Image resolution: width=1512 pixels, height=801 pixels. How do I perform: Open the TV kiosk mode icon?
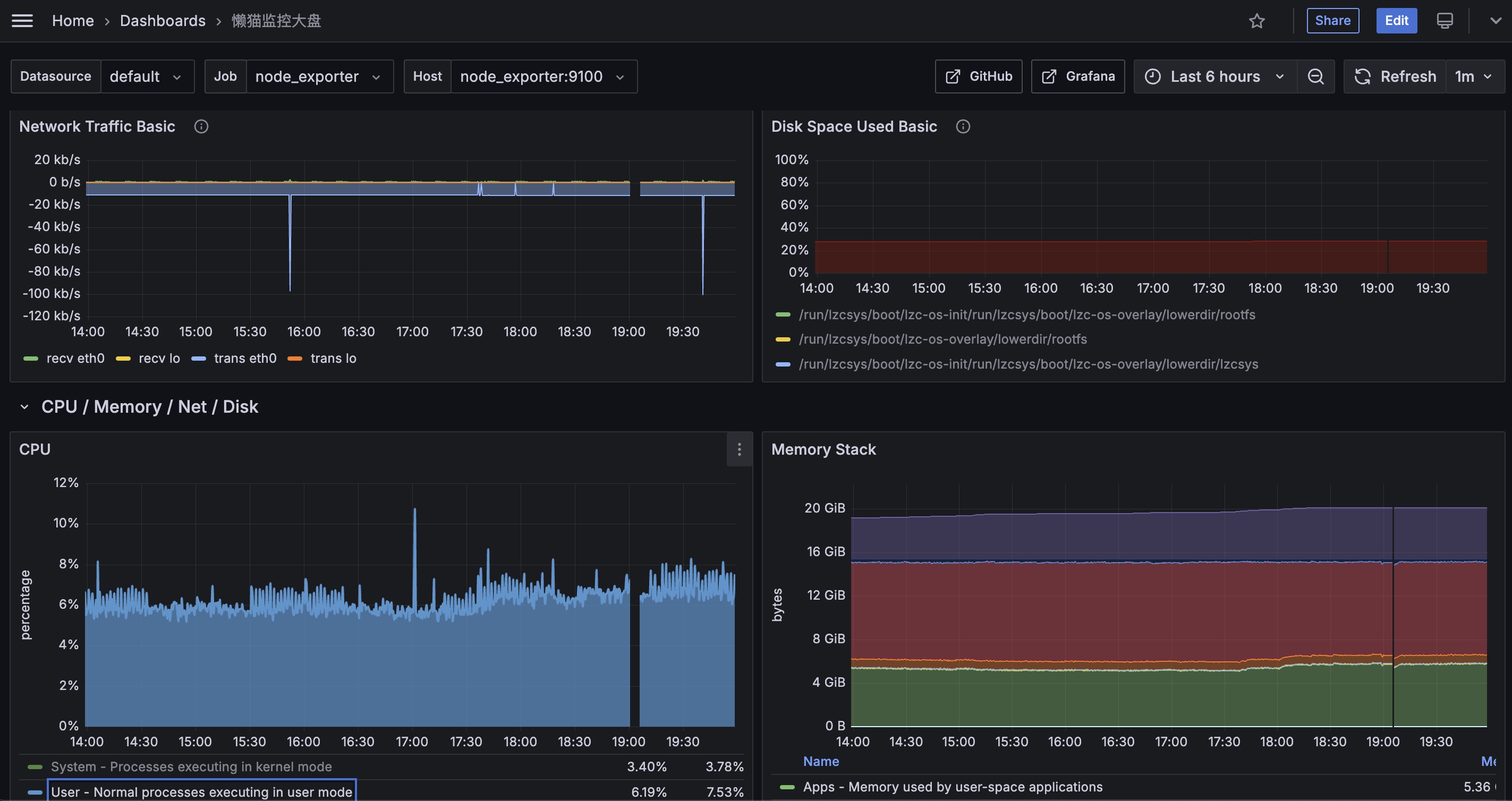(1445, 21)
